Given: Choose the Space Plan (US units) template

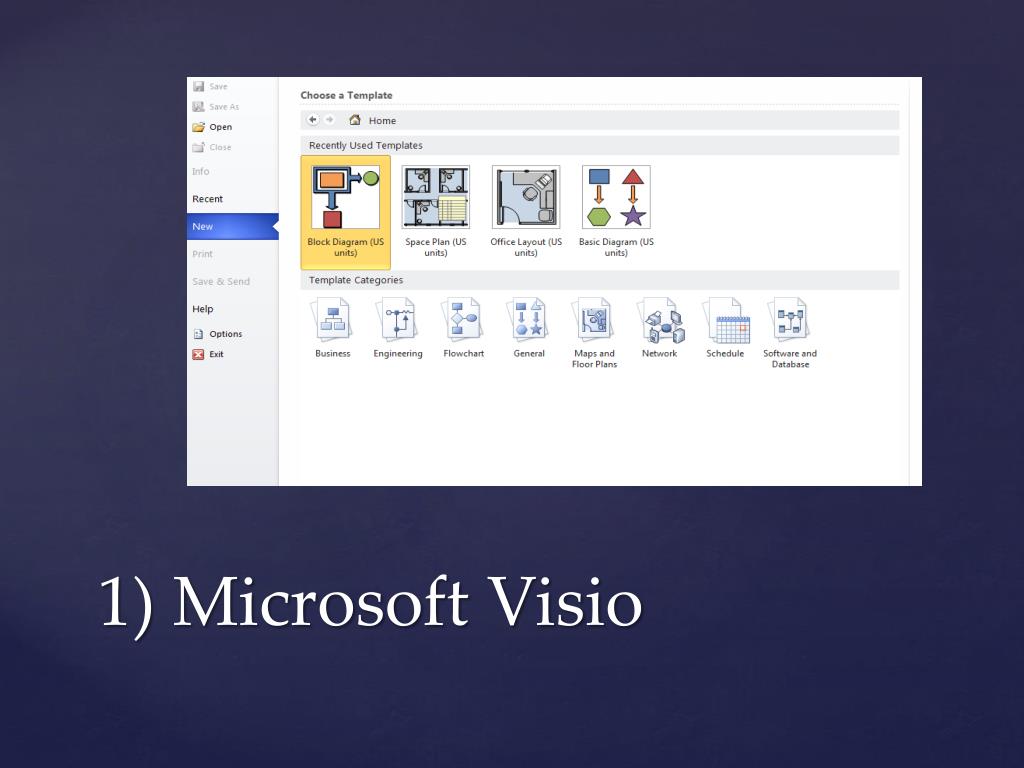Looking at the screenshot, I should (x=436, y=212).
